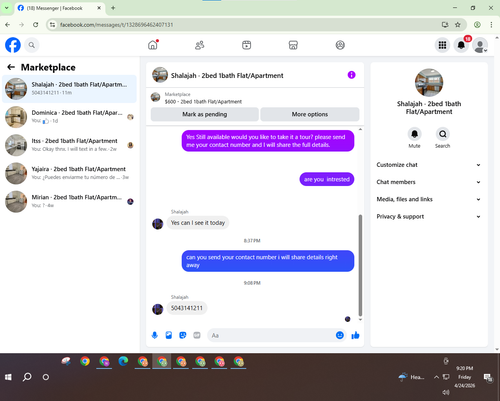The image size is (500, 401).
Task: Record a voice clip microphone icon
Action: [155, 335]
